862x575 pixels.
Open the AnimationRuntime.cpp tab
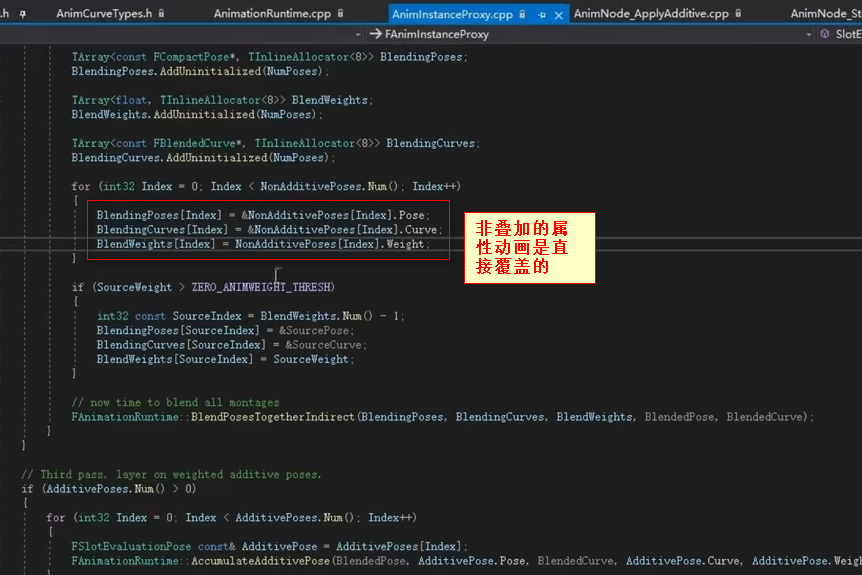coord(273,14)
